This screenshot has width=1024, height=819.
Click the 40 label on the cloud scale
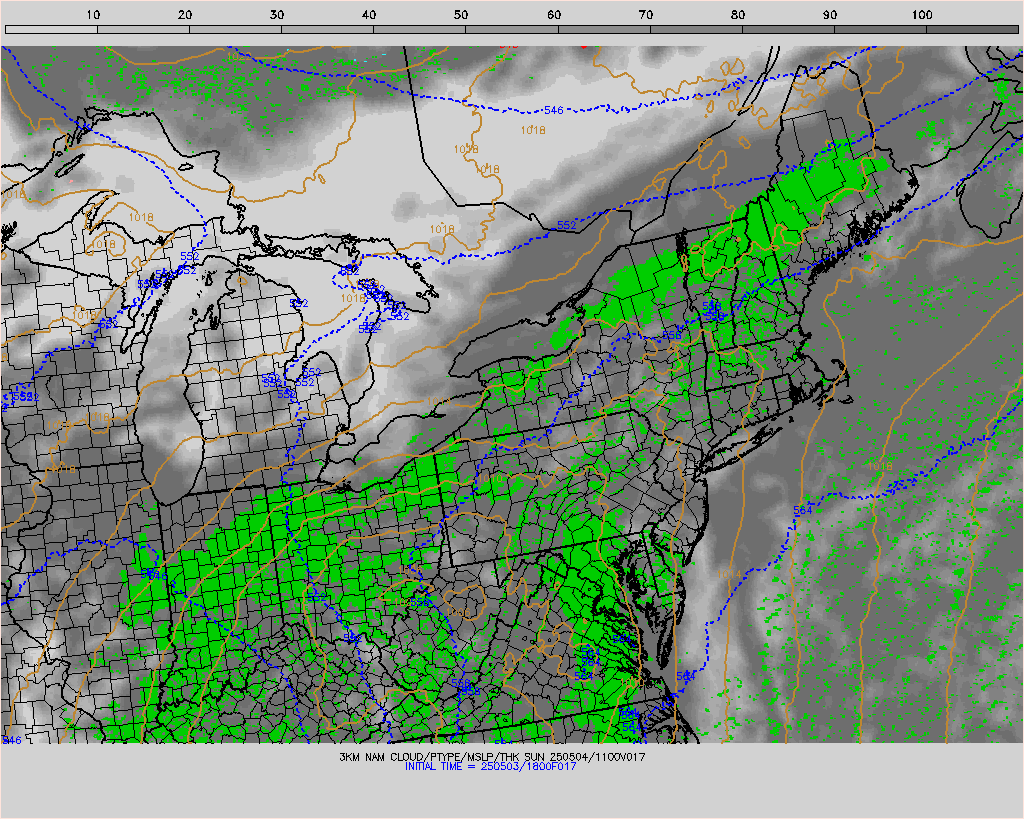[369, 15]
